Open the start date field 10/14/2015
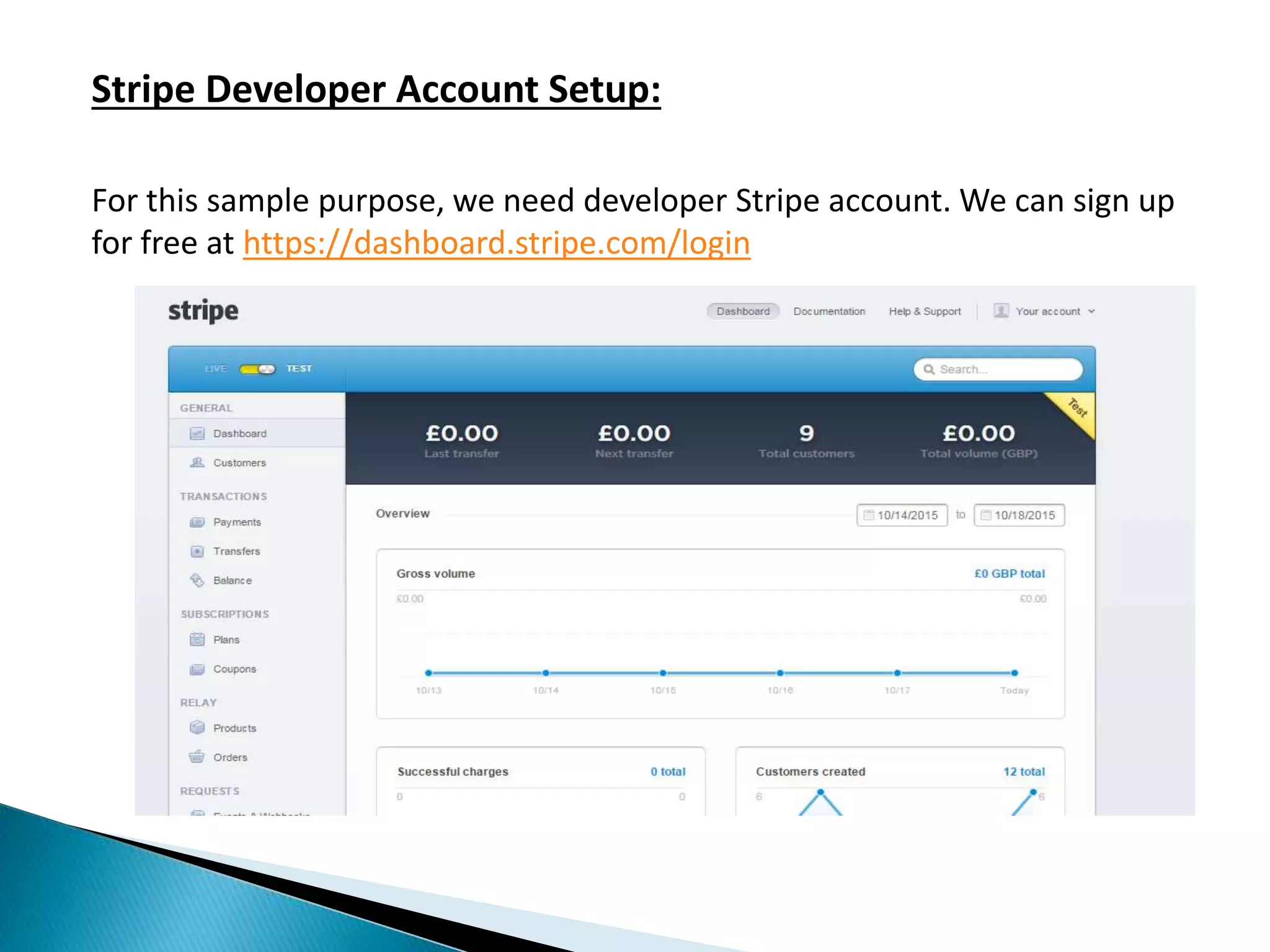Viewport: 1270px width, 952px height. point(902,515)
